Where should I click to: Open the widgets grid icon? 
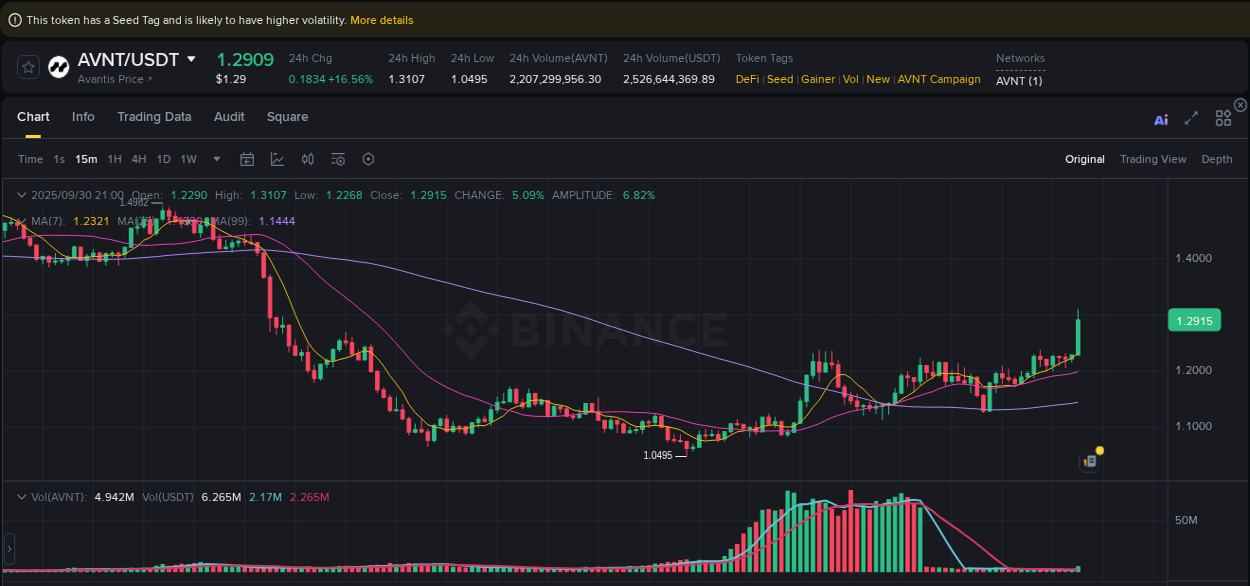pos(1223,117)
